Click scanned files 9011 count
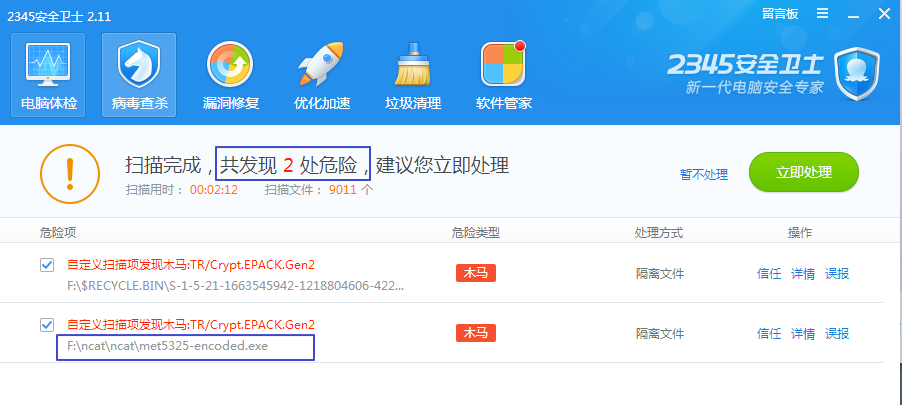 pos(343,190)
